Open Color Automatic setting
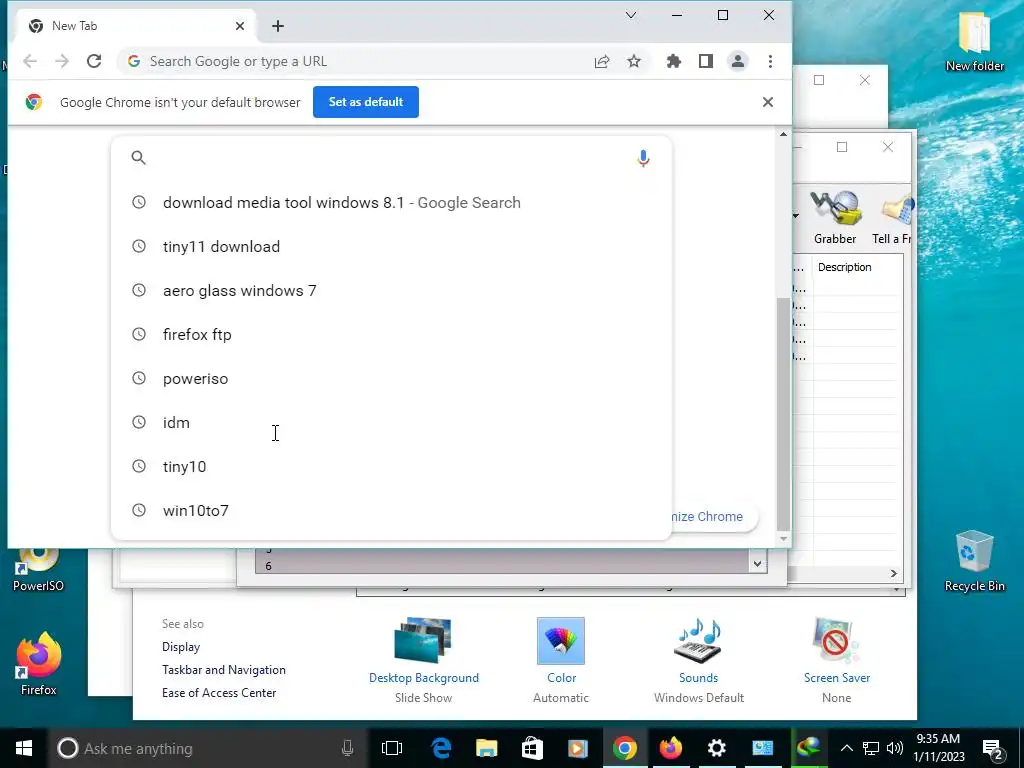Screen dimensions: 1024x768 pos(561,660)
